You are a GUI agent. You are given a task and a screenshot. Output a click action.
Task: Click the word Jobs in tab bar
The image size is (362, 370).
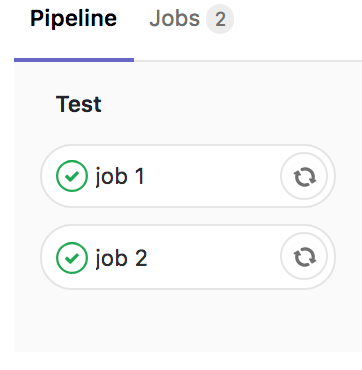(175, 19)
